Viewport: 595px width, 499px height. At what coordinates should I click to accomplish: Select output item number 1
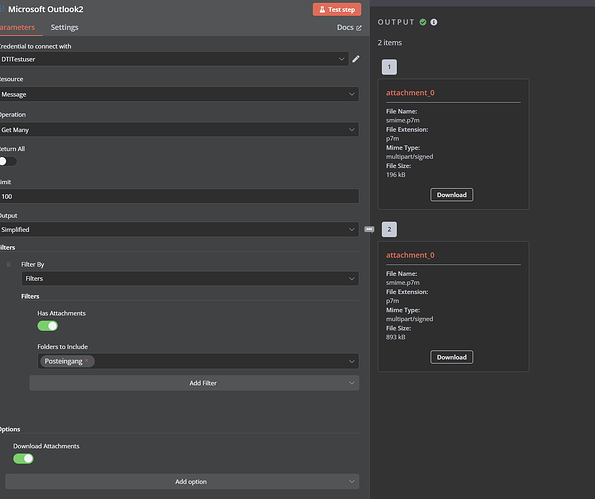pos(389,67)
